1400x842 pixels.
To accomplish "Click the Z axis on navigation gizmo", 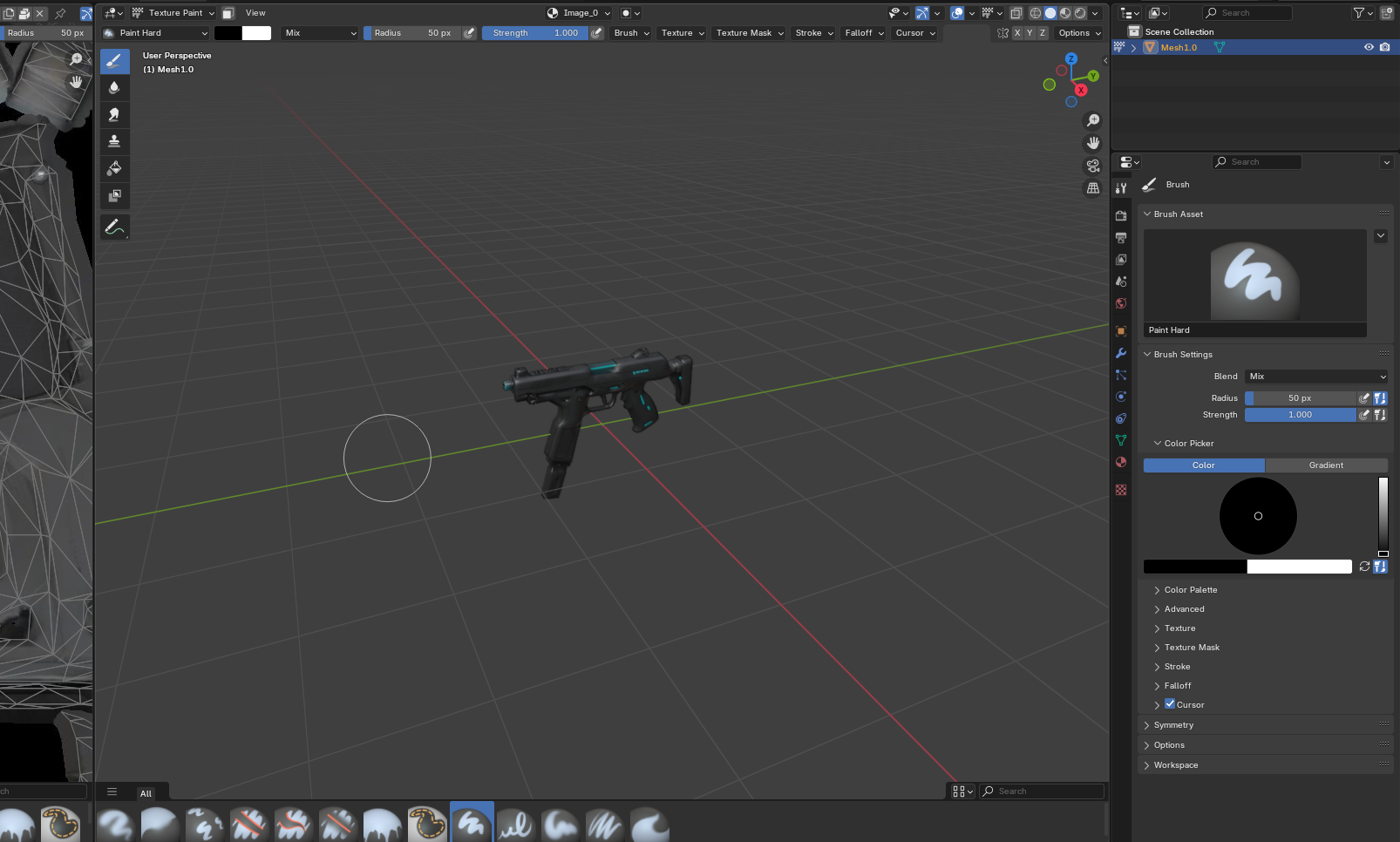I will [1071, 59].
